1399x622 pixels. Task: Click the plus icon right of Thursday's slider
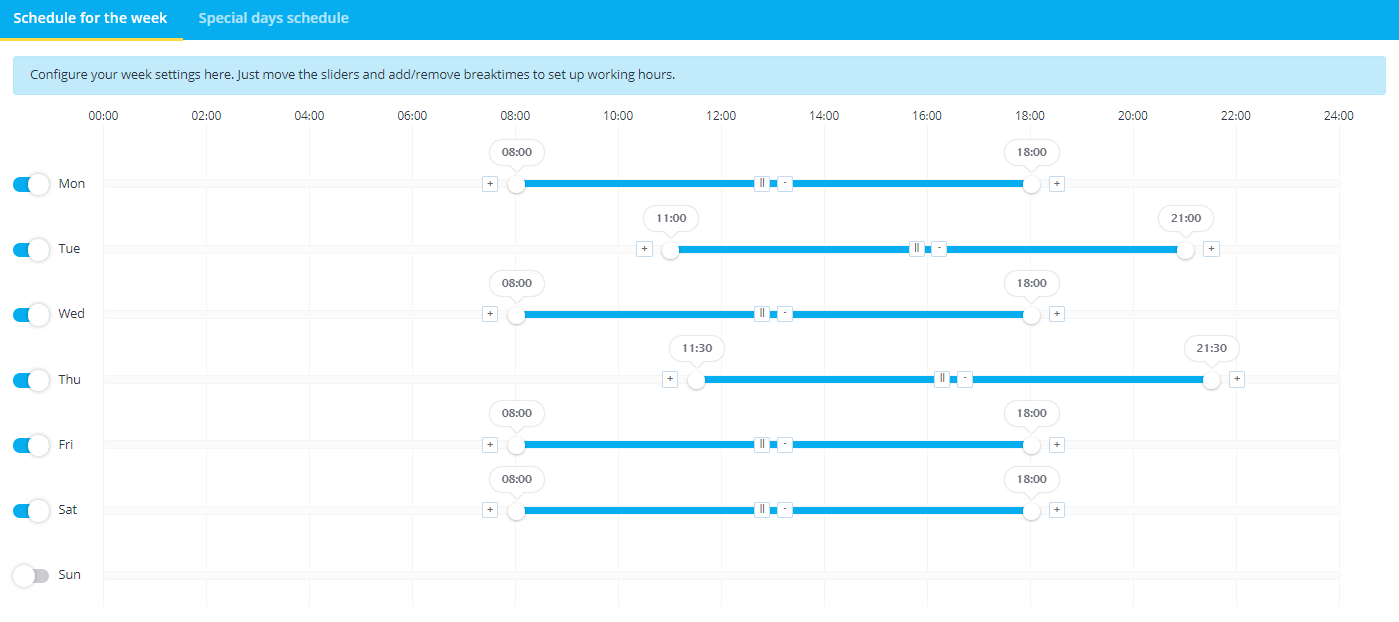click(1236, 379)
